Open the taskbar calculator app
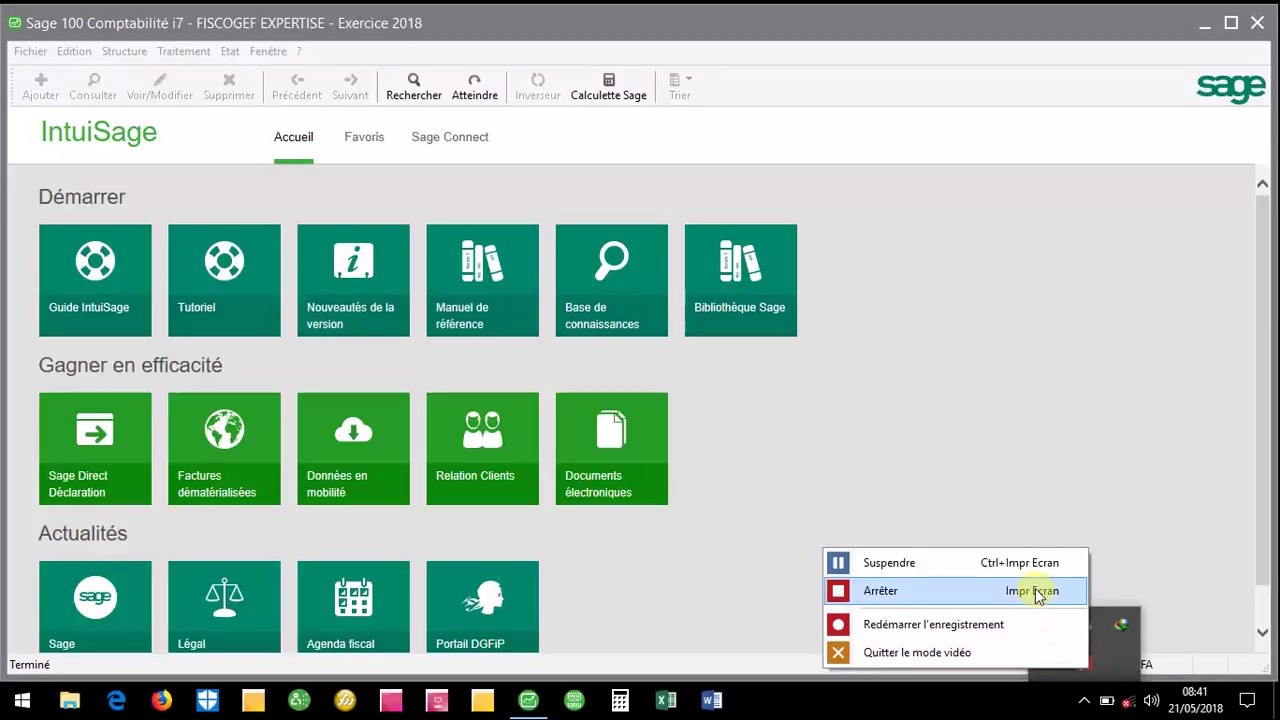The width and height of the screenshot is (1280, 720). (620, 700)
